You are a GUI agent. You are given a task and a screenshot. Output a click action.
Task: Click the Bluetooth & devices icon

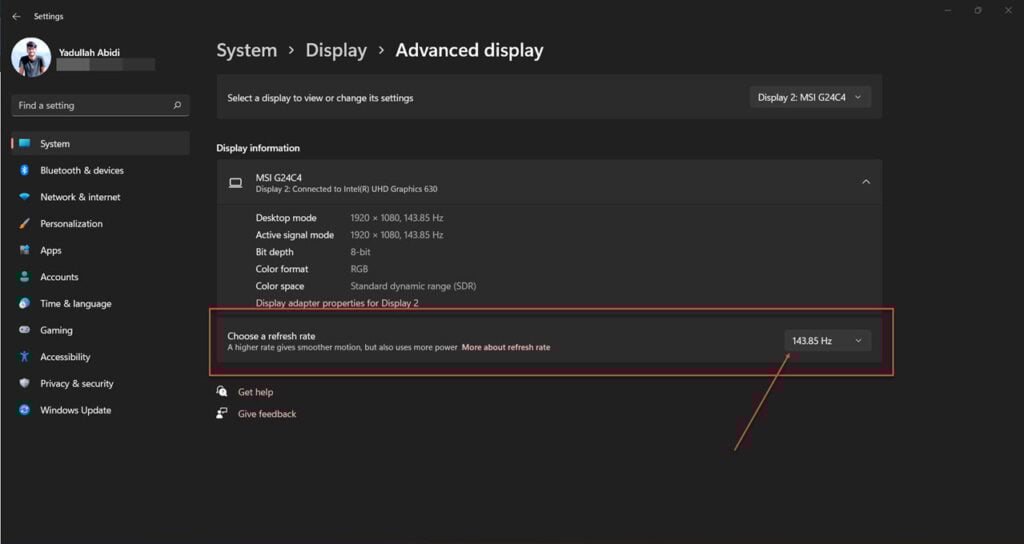25,170
